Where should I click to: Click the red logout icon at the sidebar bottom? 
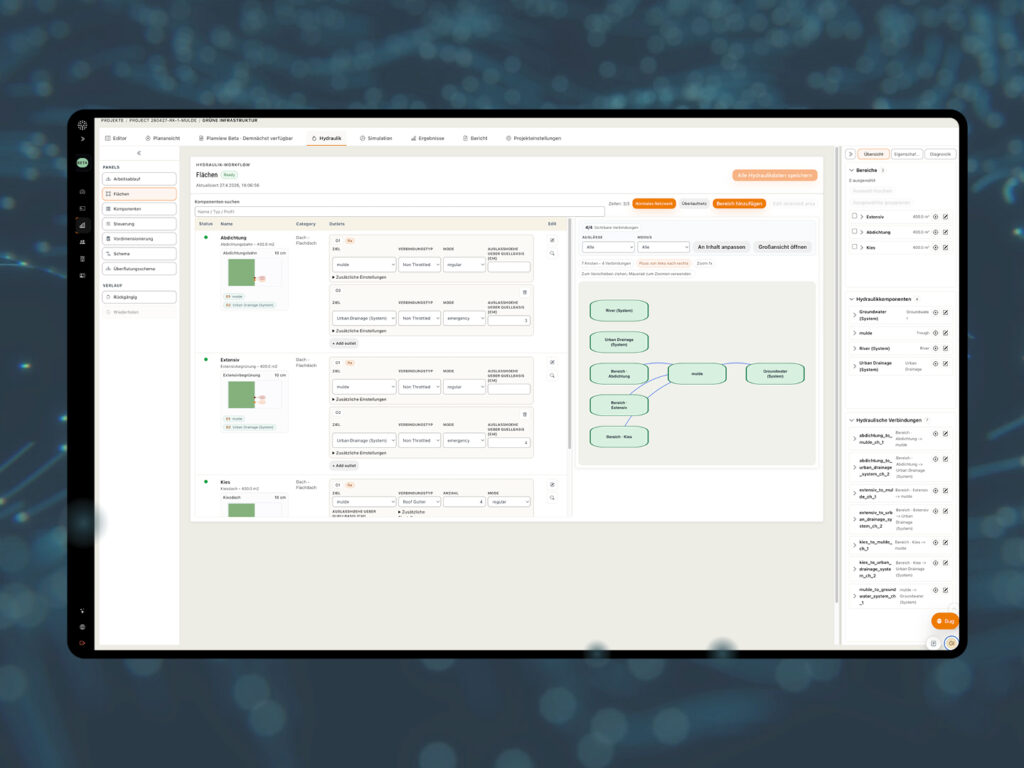click(x=82, y=643)
